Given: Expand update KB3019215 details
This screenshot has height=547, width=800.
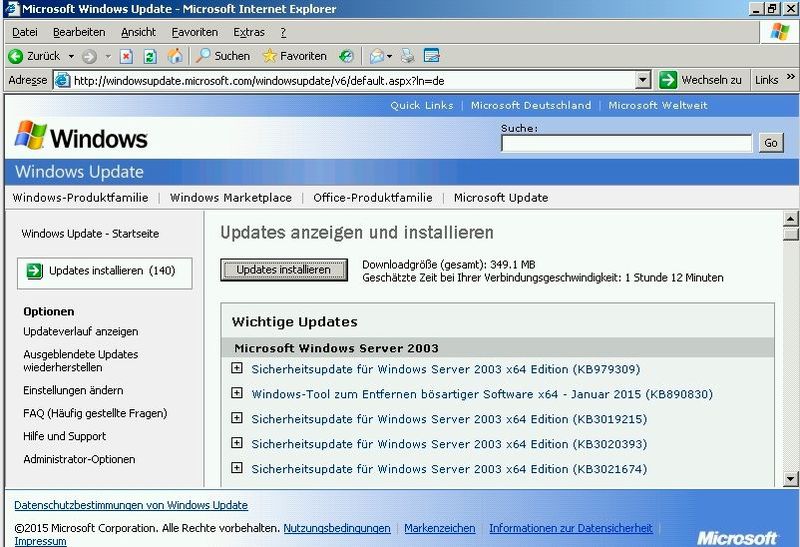Looking at the screenshot, I should [x=237, y=418].
